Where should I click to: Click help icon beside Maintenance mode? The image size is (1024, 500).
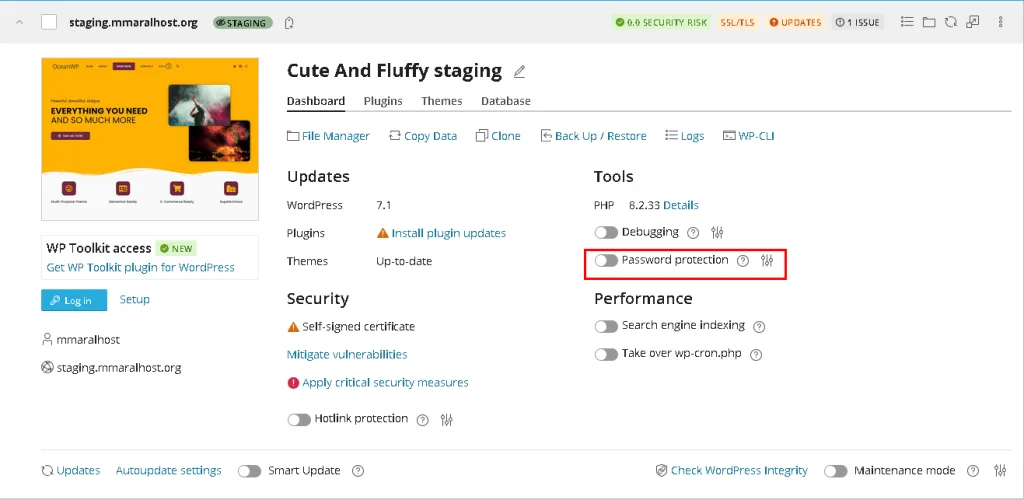point(973,471)
